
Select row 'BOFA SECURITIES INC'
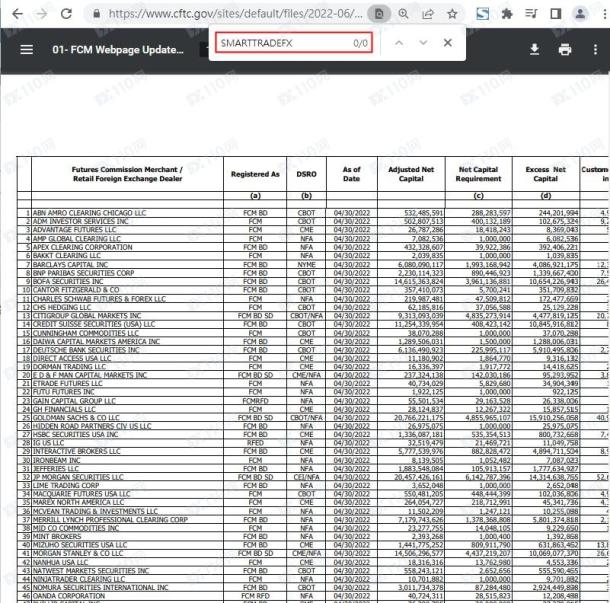click(312, 281)
